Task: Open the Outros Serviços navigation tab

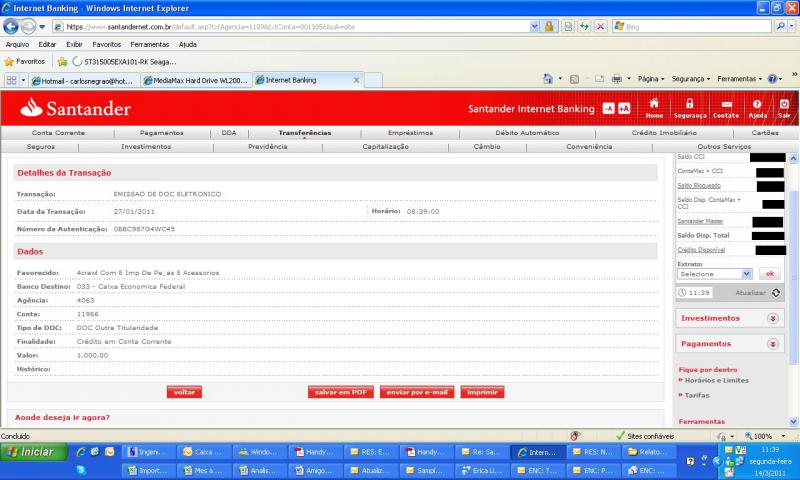Action: [x=724, y=146]
